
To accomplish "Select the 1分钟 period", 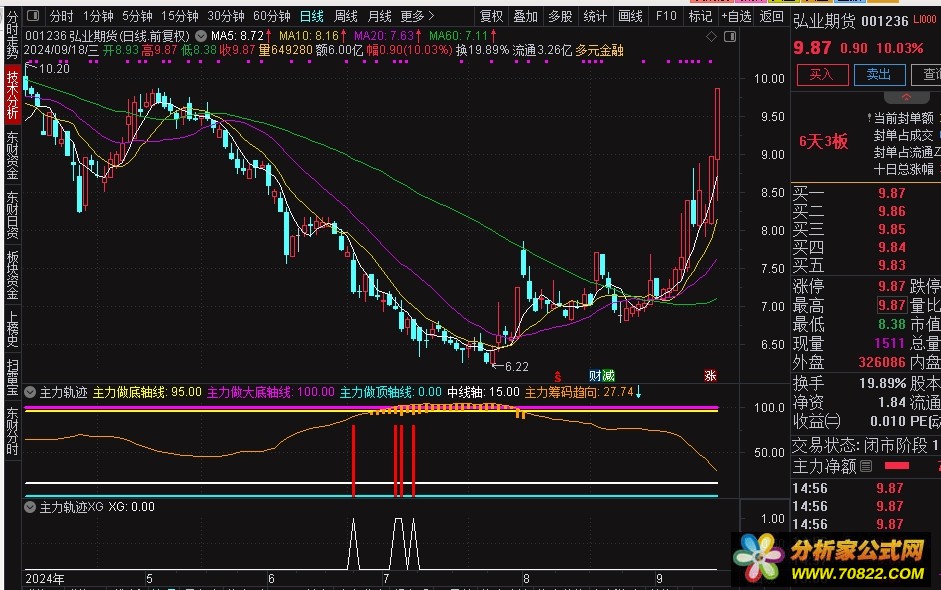I will click(x=98, y=16).
